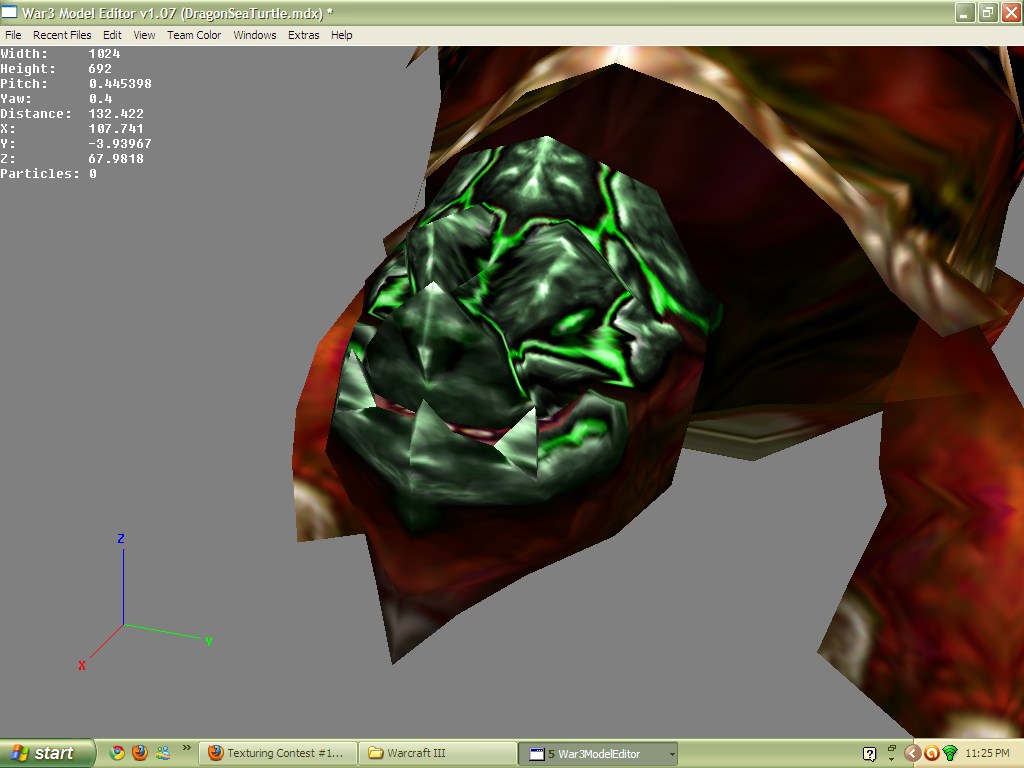Viewport: 1024px width, 768px height.
Task: Open the Windows menu
Action: click(x=255, y=35)
